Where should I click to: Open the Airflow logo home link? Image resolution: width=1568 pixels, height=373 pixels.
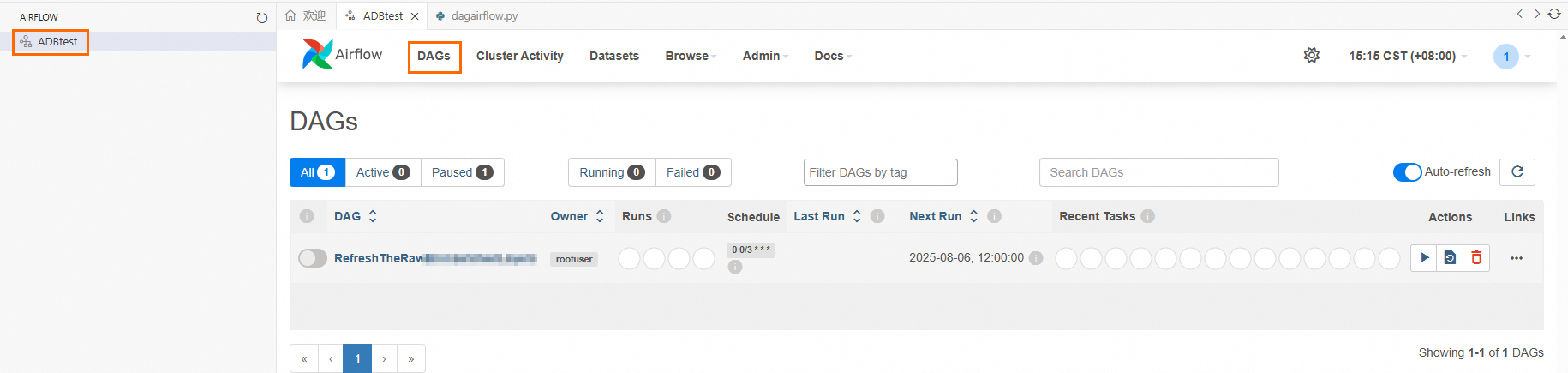pyautogui.click(x=342, y=54)
